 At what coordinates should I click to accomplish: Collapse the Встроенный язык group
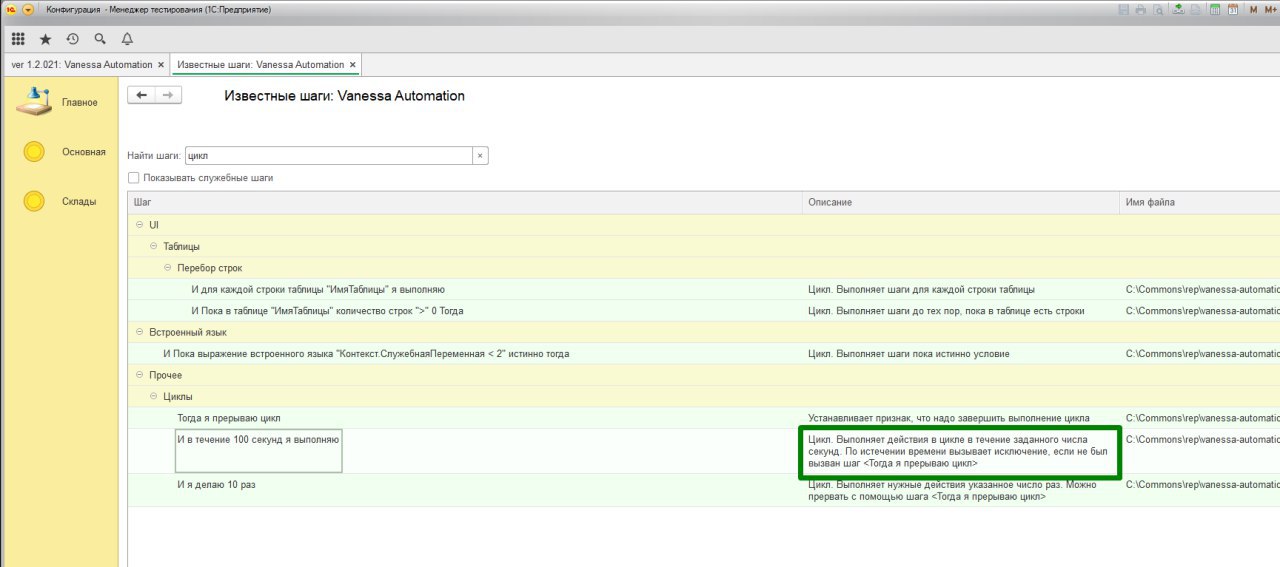pos(139,332)
